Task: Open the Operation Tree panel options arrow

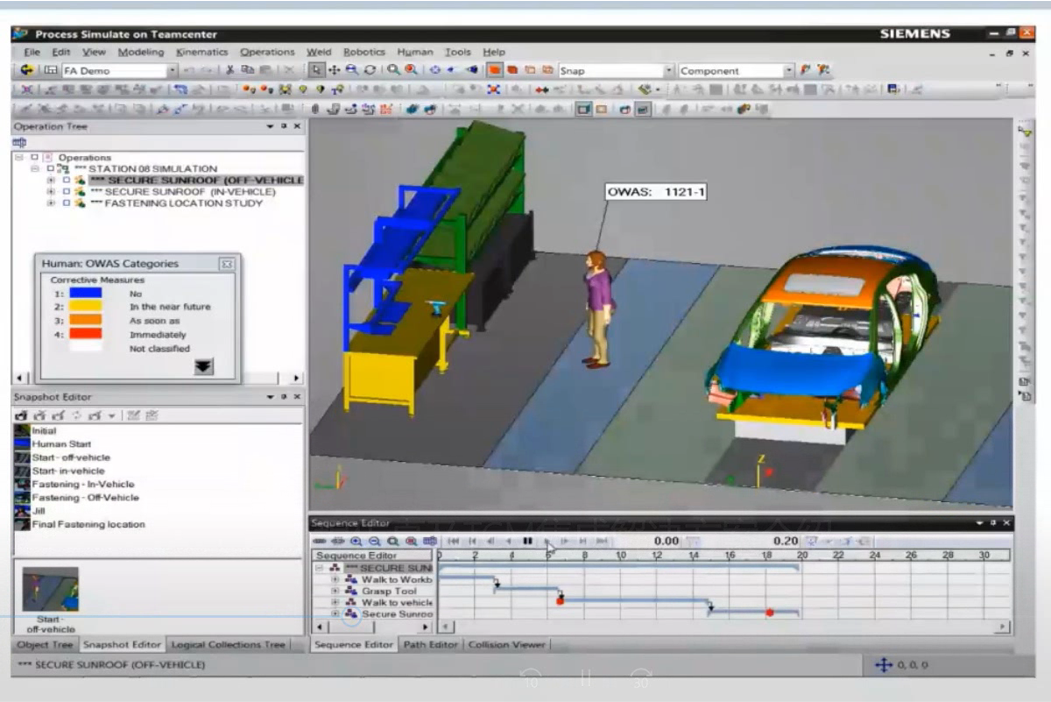Action: click(x=269, y=126)
